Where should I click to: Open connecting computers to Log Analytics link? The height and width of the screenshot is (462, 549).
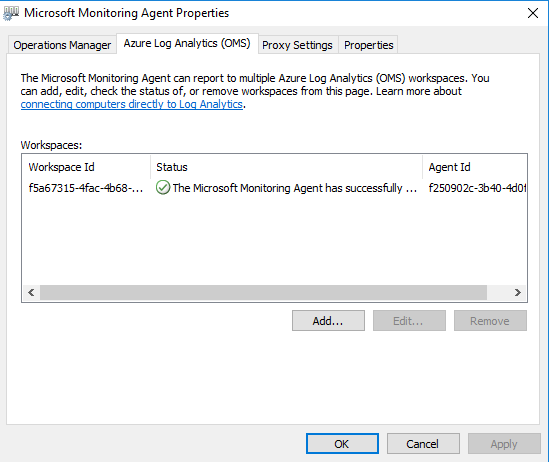[132, 104]
